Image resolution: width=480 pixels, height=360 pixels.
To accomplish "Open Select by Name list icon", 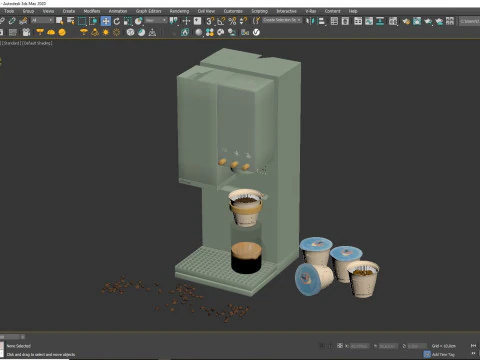I will (71, 21).
